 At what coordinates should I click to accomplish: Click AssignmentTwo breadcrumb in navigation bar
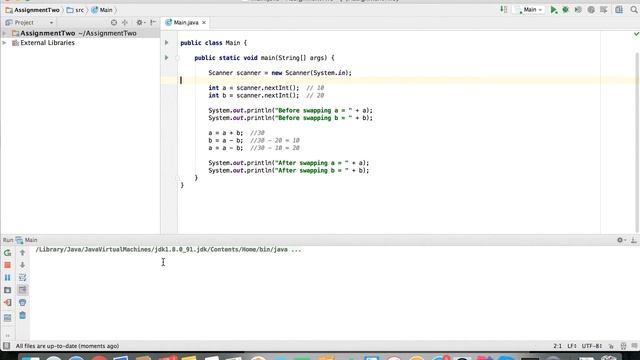[x=33, y=10]
